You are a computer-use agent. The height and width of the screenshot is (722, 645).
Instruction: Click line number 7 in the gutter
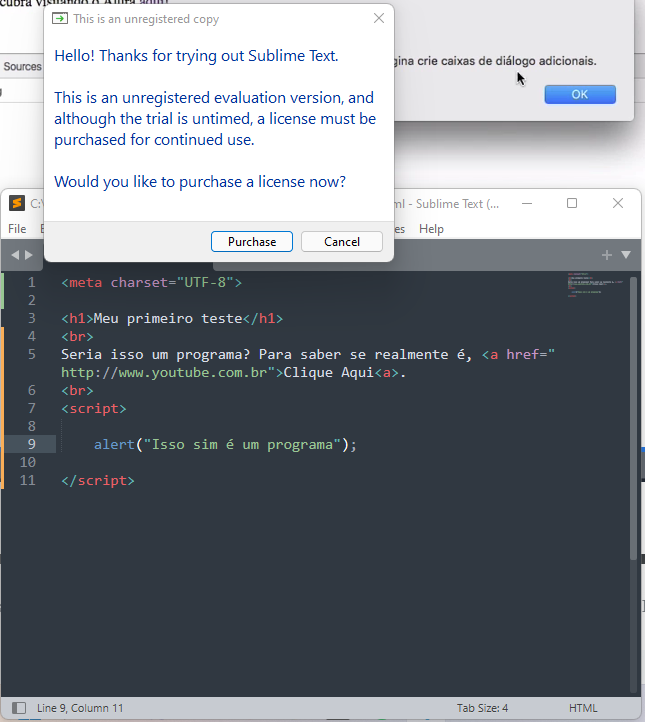[x=31, y=408]
